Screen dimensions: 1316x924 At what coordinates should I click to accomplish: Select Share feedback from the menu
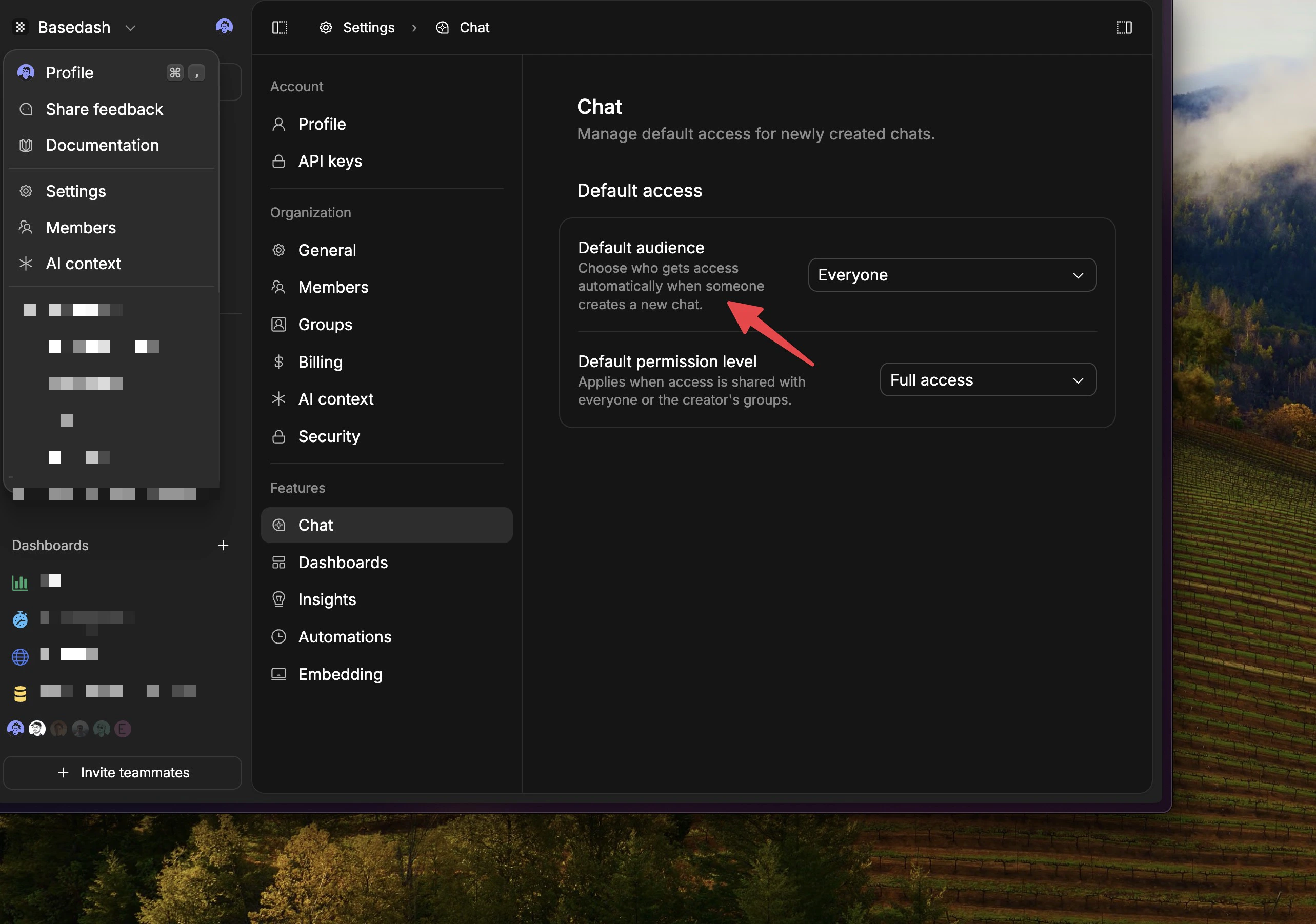[104, 109]
